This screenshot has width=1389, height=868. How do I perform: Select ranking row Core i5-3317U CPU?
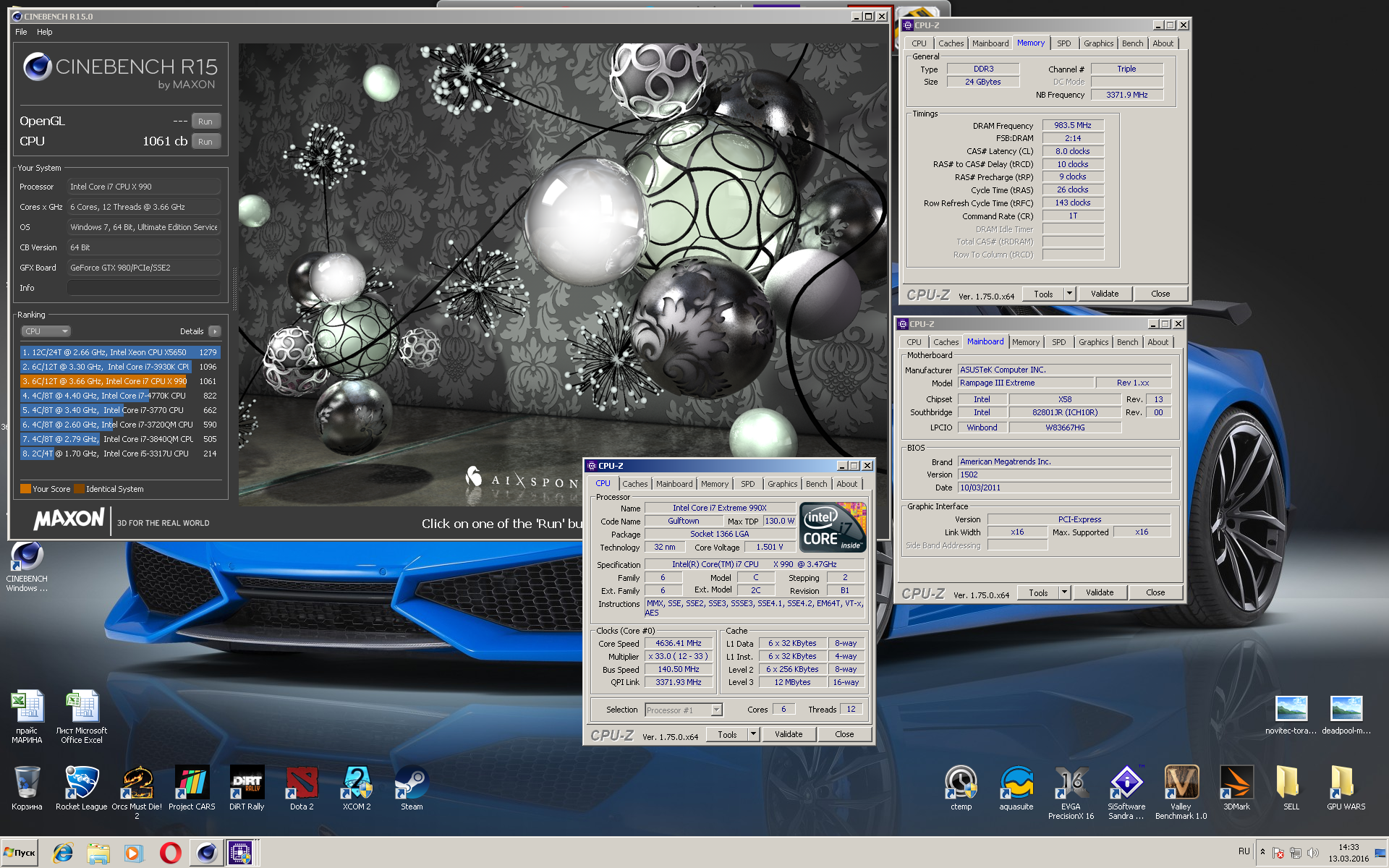coord(120,454)
